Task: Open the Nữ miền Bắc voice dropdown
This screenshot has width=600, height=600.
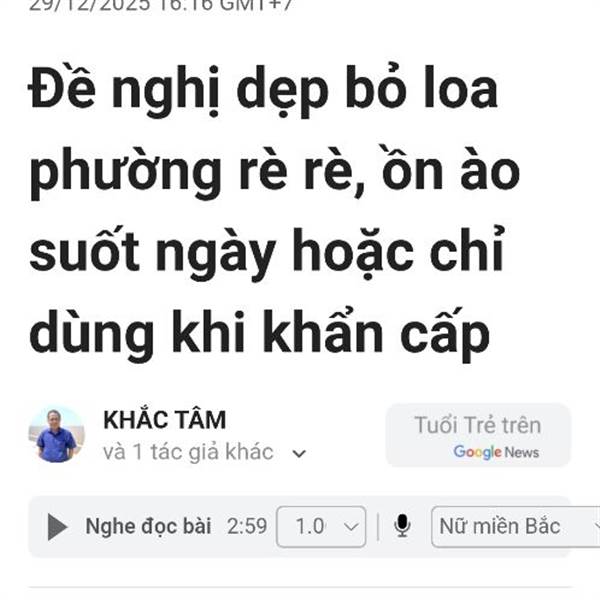Action: 515,527
